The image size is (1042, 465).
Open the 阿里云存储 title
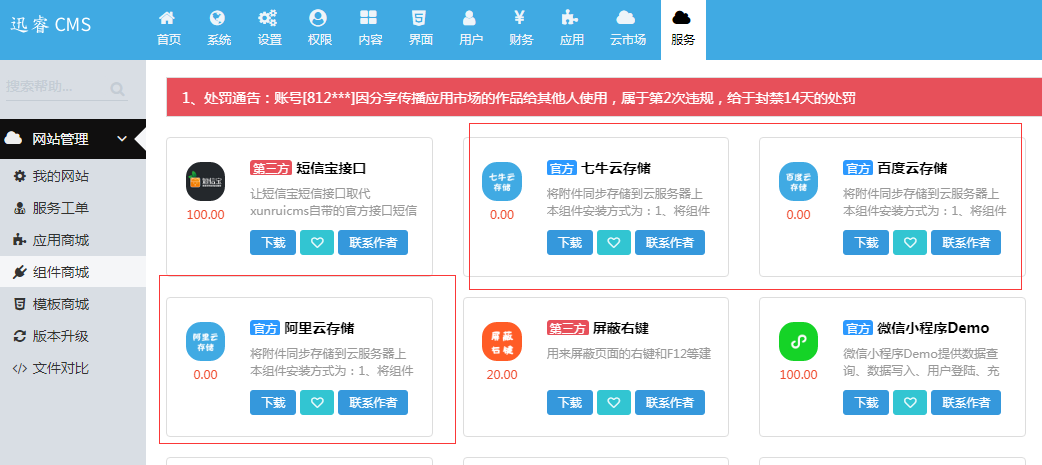click(319, 328)
